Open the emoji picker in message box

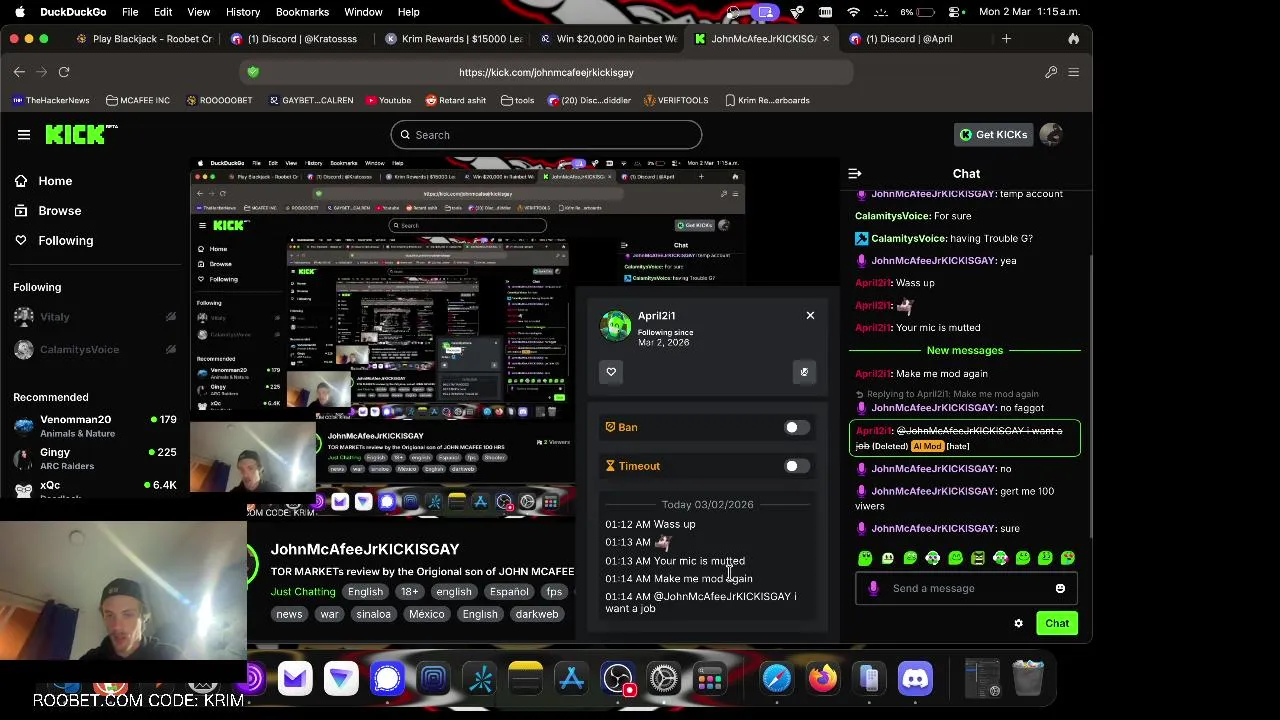1060,588
